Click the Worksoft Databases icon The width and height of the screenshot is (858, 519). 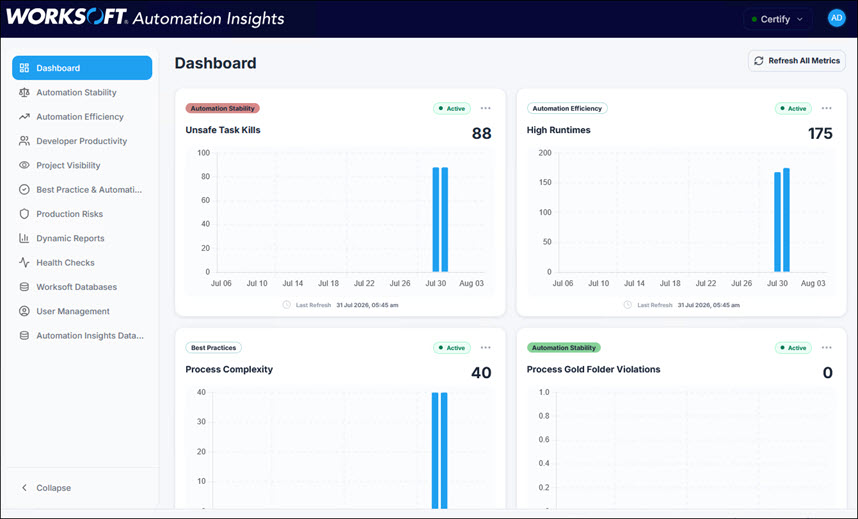click(24, 287)
